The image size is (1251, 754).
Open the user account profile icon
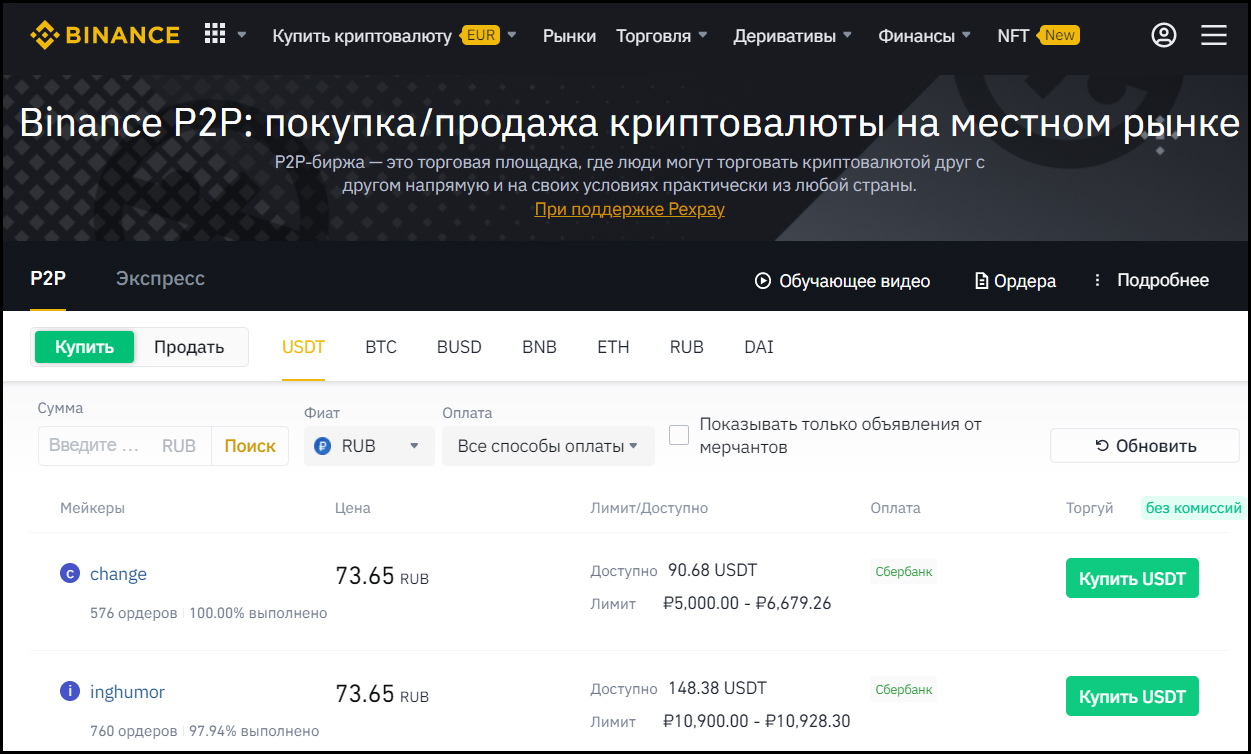pyautogui.click(x=1164, y=35)
